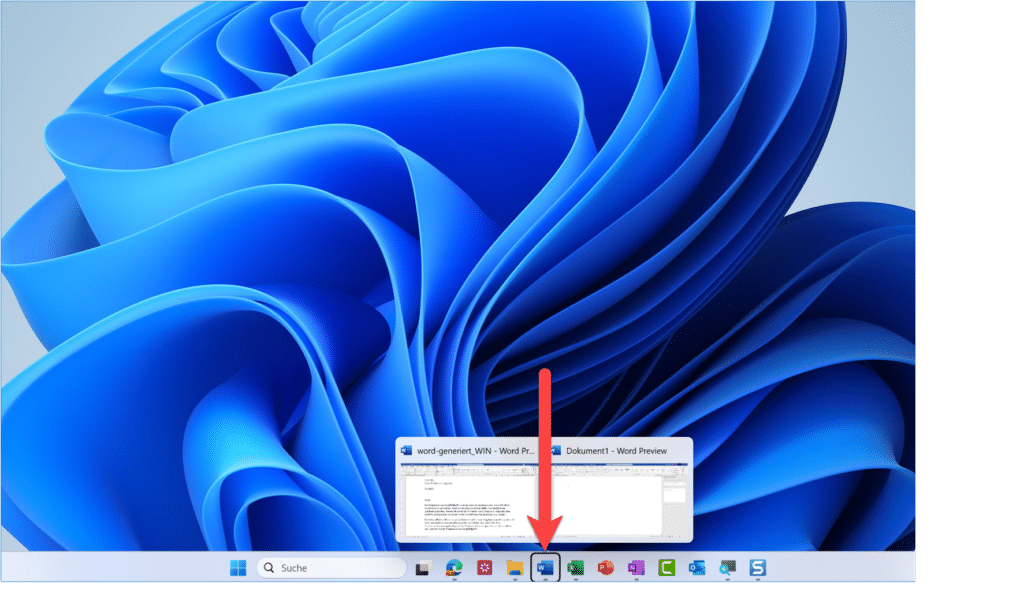The width and height of the screenshot is (1024, 589).
Task: Click the highlighted Word taskbar icon
Action: point(545,567)
